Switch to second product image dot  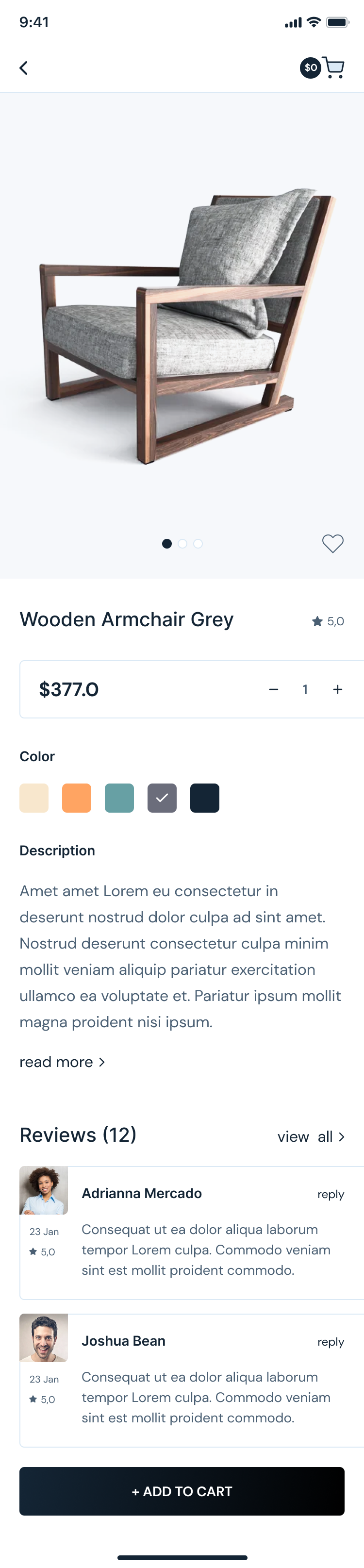182,544
